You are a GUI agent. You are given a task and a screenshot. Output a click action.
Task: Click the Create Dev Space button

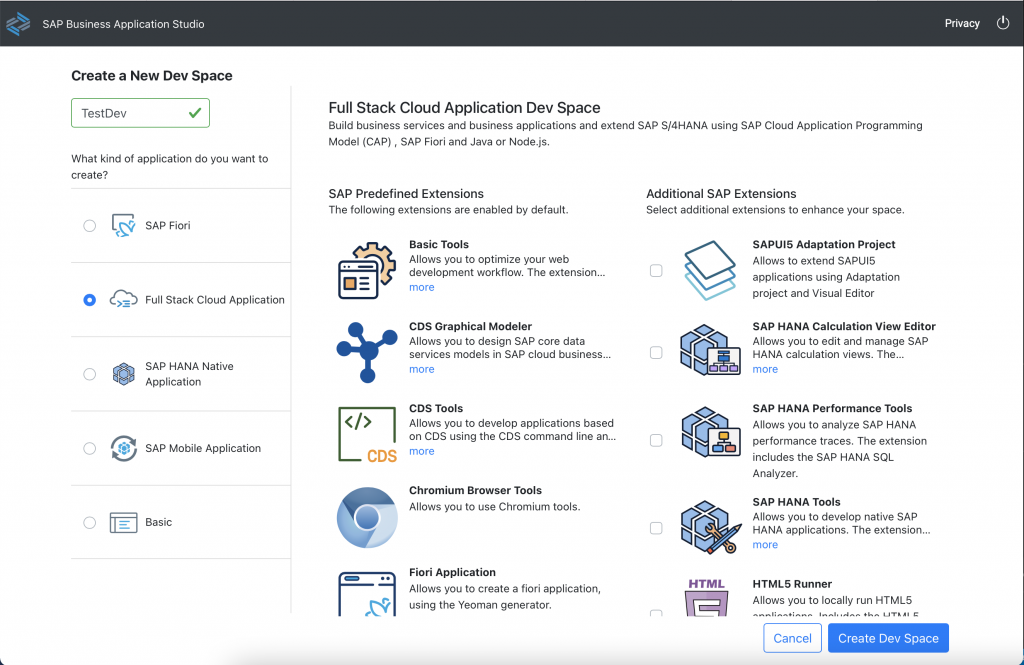pos(888,638)
